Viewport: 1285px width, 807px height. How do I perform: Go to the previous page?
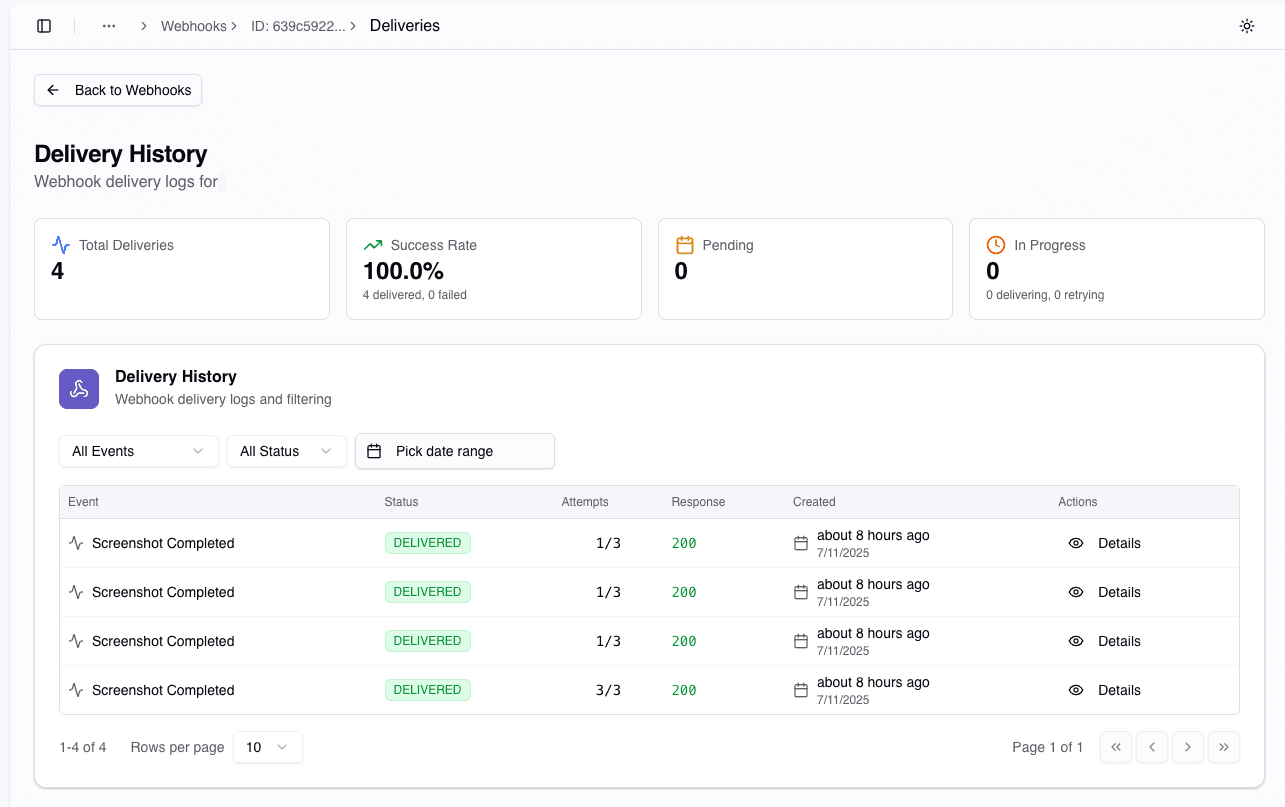click(x=1152, y=747)
